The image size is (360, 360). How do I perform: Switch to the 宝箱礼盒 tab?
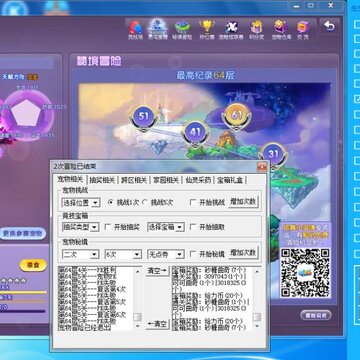[x=231, y=180]
